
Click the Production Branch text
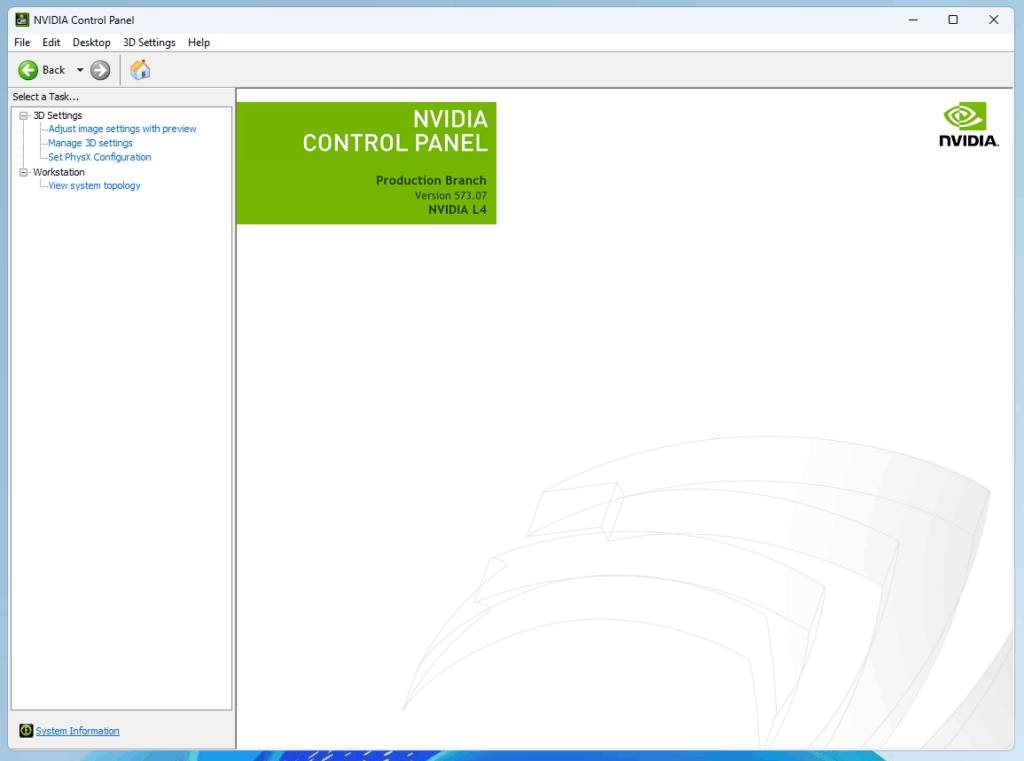coord(431,180)
